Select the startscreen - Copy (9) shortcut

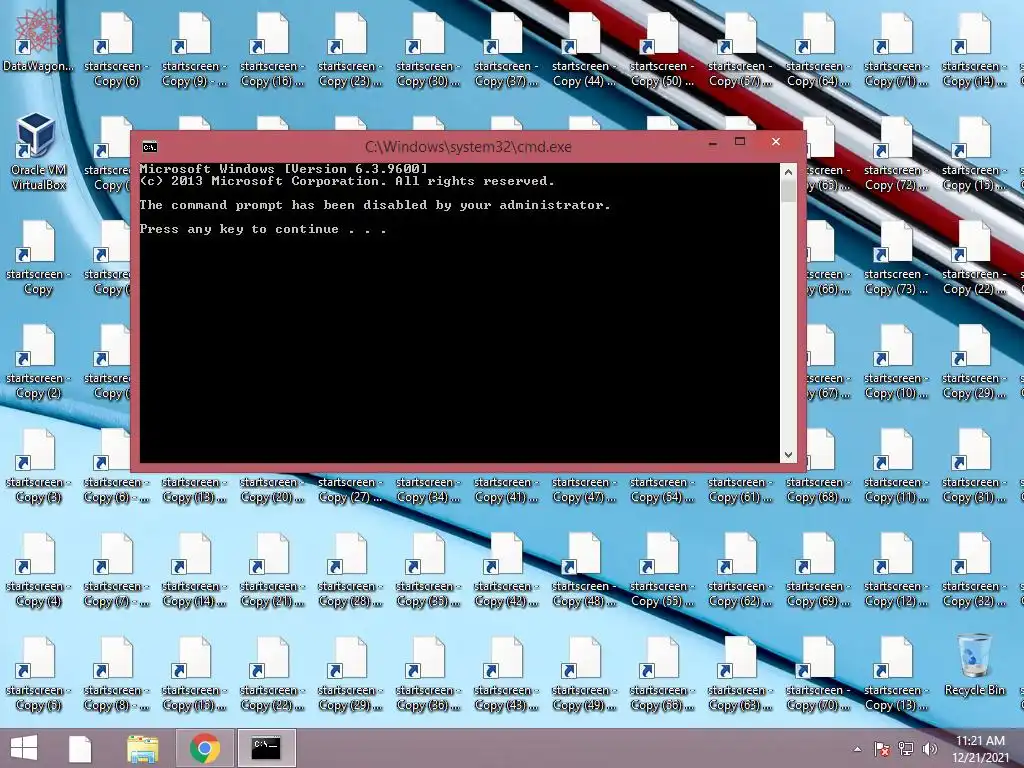pos(194,48)
